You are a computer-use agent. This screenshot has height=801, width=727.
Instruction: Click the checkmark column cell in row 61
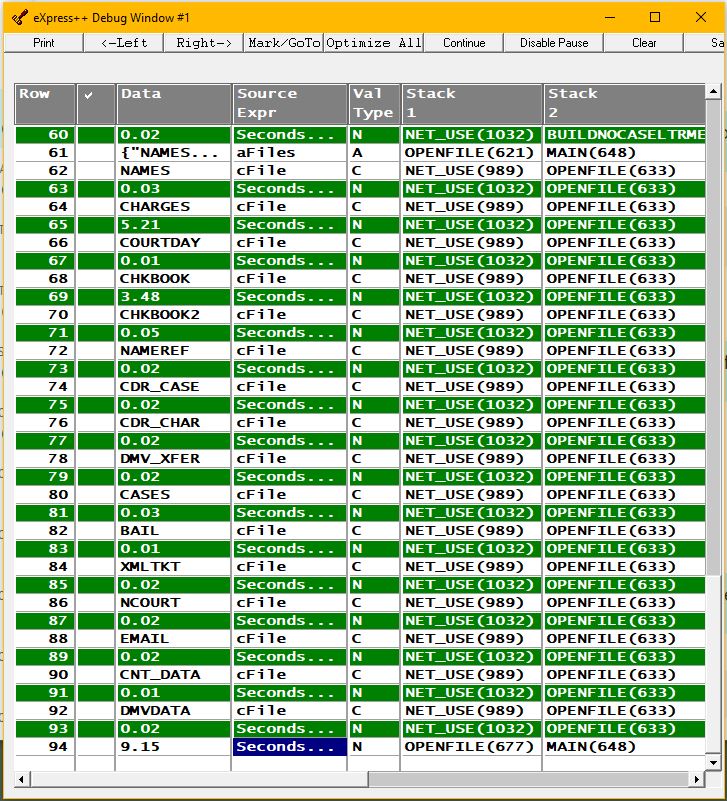[x=96, y=153]
